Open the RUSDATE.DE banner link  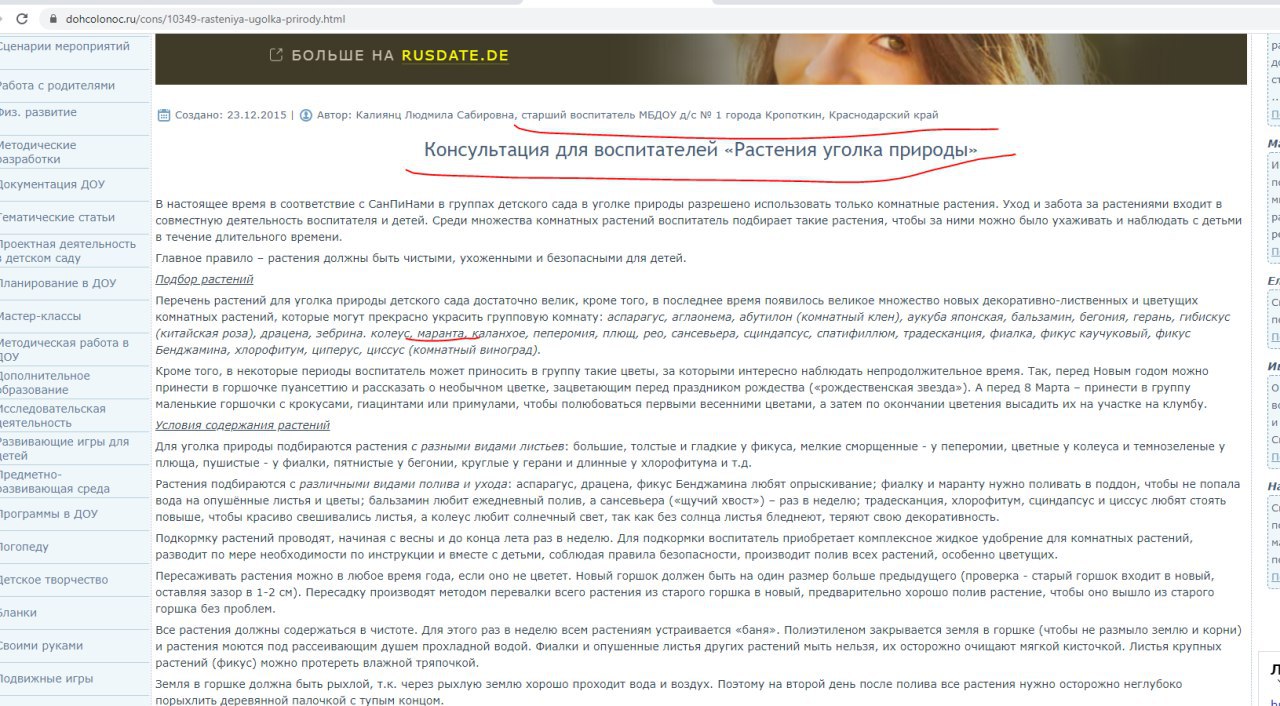point(455,56)
